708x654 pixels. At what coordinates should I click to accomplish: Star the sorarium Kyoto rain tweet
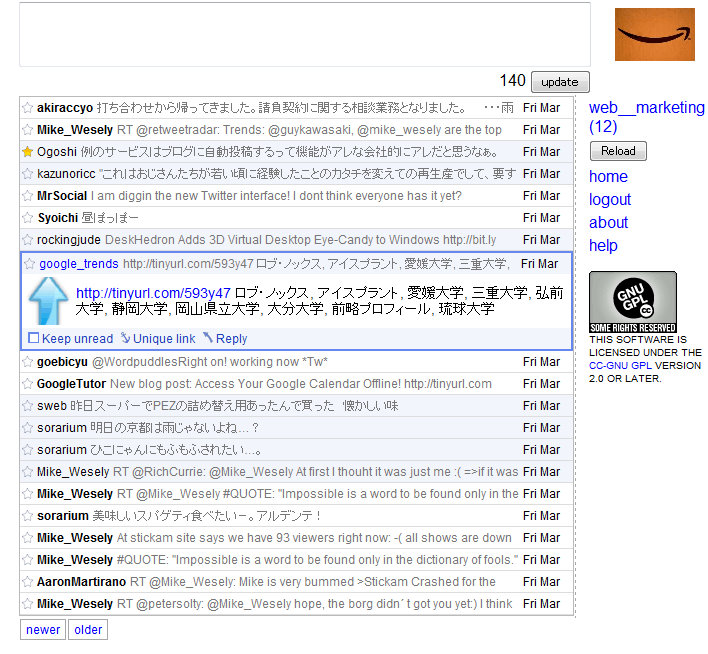pyautogui.click(x=28, y=428)
